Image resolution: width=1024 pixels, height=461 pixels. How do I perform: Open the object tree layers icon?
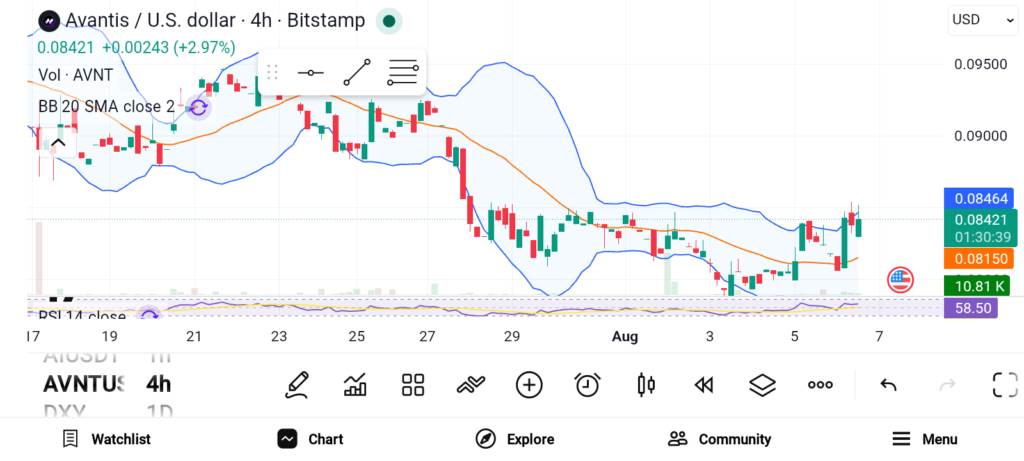(x=762, y=385)
